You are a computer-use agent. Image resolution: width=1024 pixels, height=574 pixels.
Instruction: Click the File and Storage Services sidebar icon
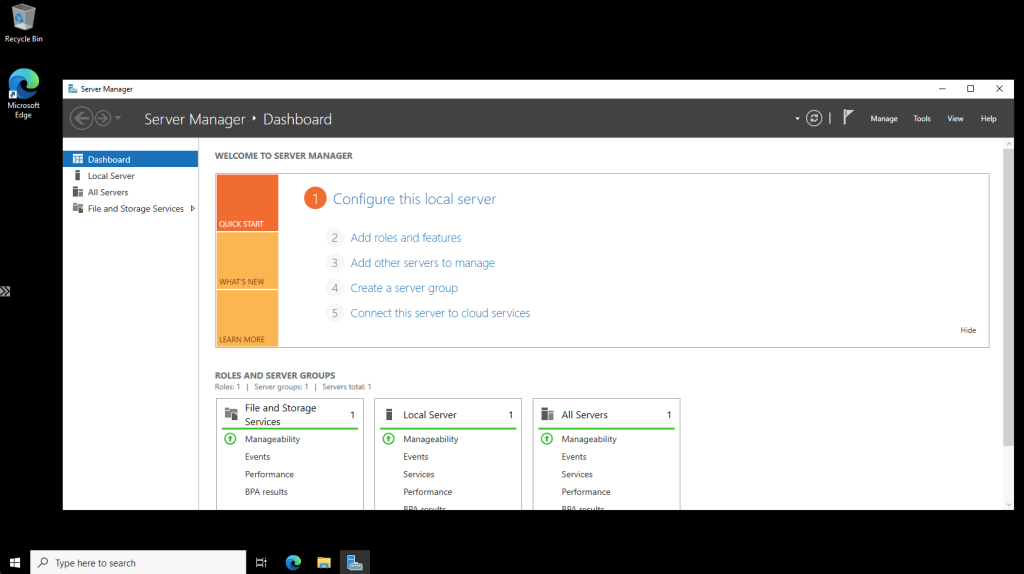pyautogui.click(x=78, y=208)
